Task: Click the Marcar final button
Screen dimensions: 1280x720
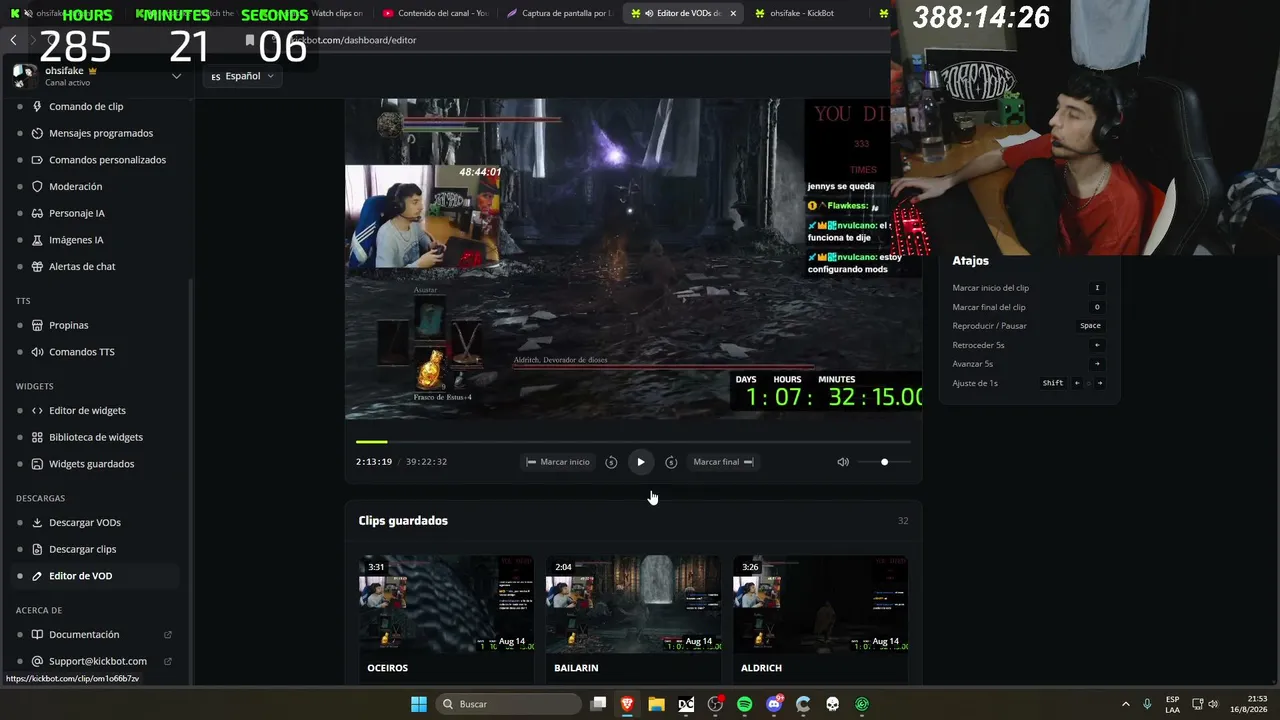Action: pyautogui.click(x=723, y=462)
